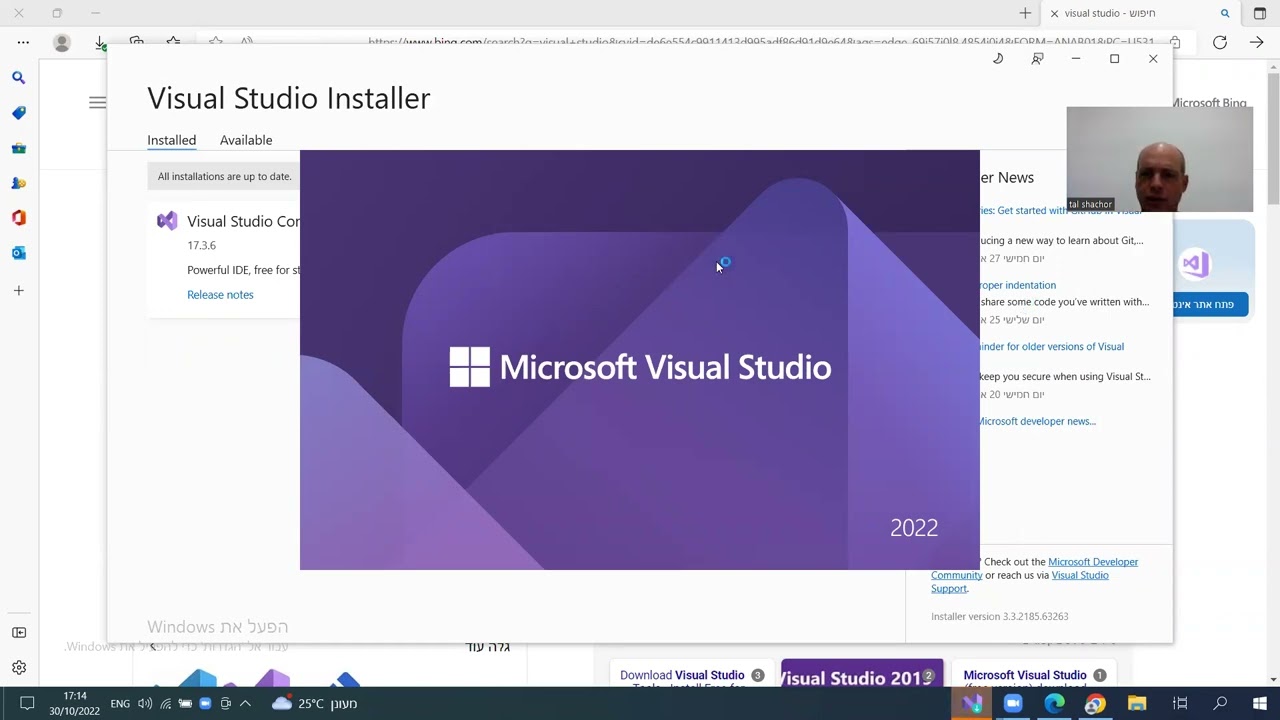Click the ENG language indicator
Screen dimensions: 1280x720
120,703
